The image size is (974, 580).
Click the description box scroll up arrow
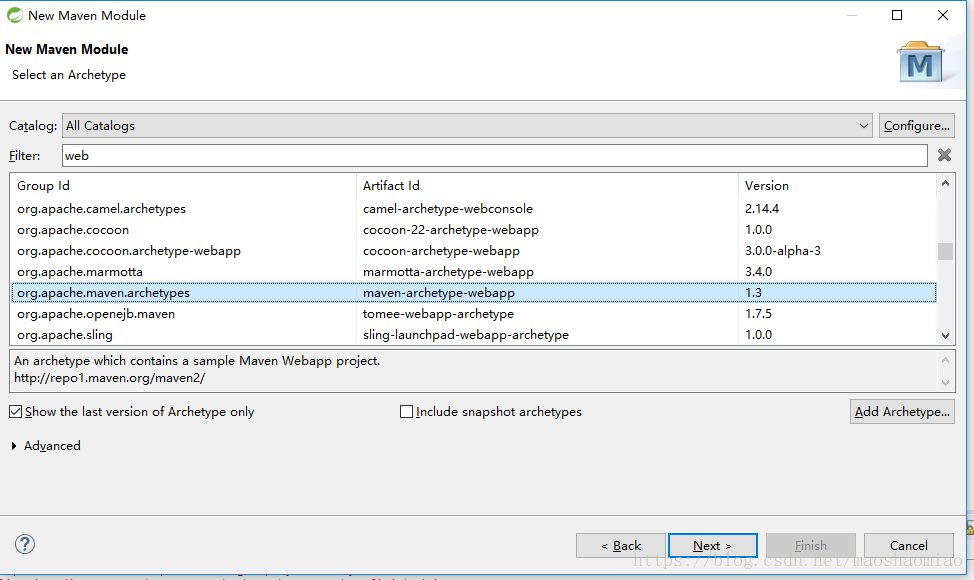coord(945,360)
